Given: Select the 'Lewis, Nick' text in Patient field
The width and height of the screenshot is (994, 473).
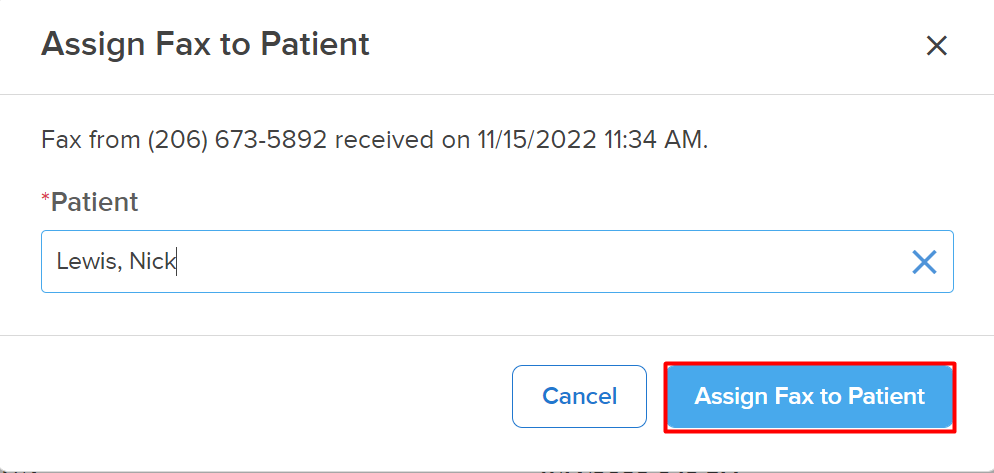Looking at the screenshot, I should coord(115,261).
